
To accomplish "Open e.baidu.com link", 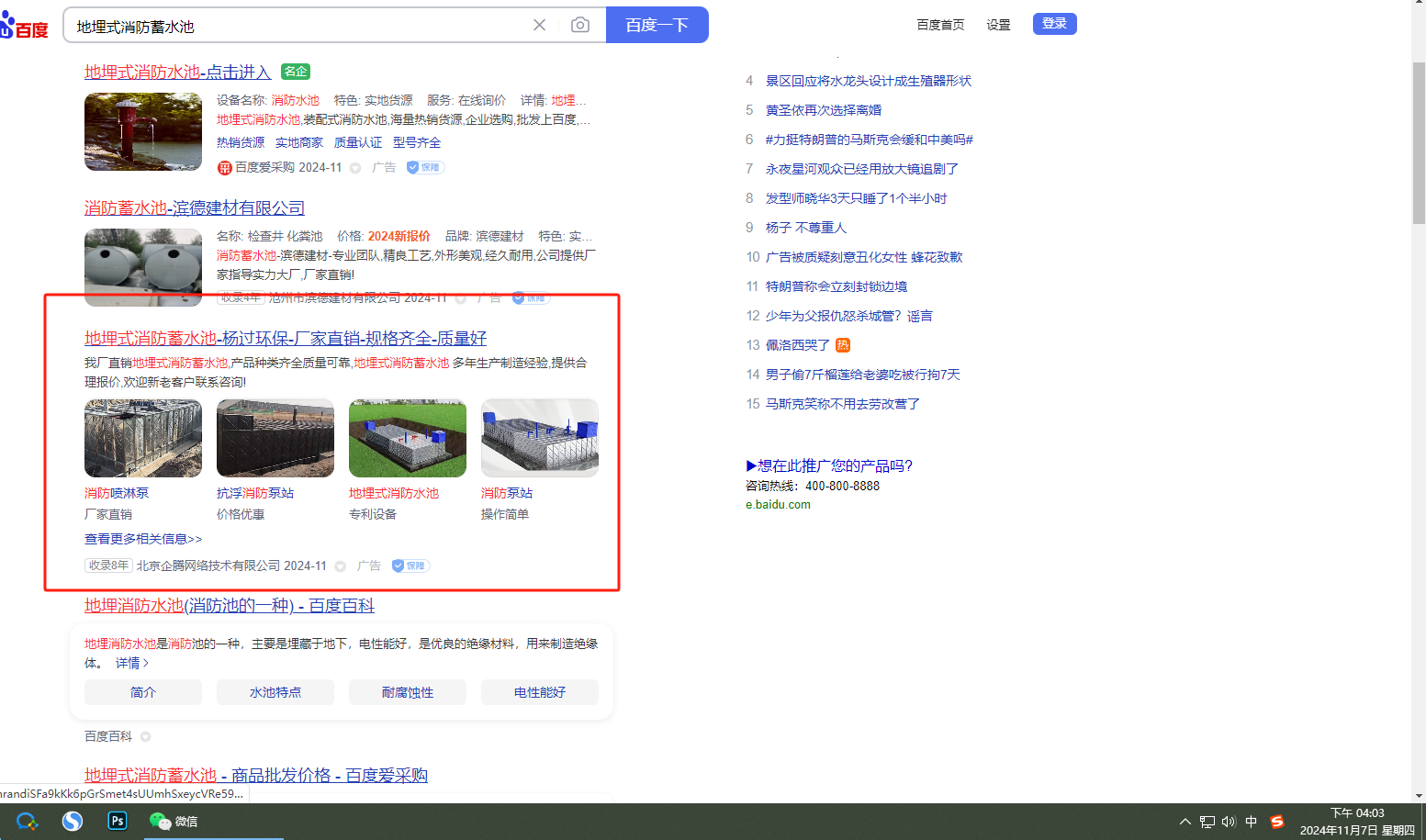I will [778, 504].
